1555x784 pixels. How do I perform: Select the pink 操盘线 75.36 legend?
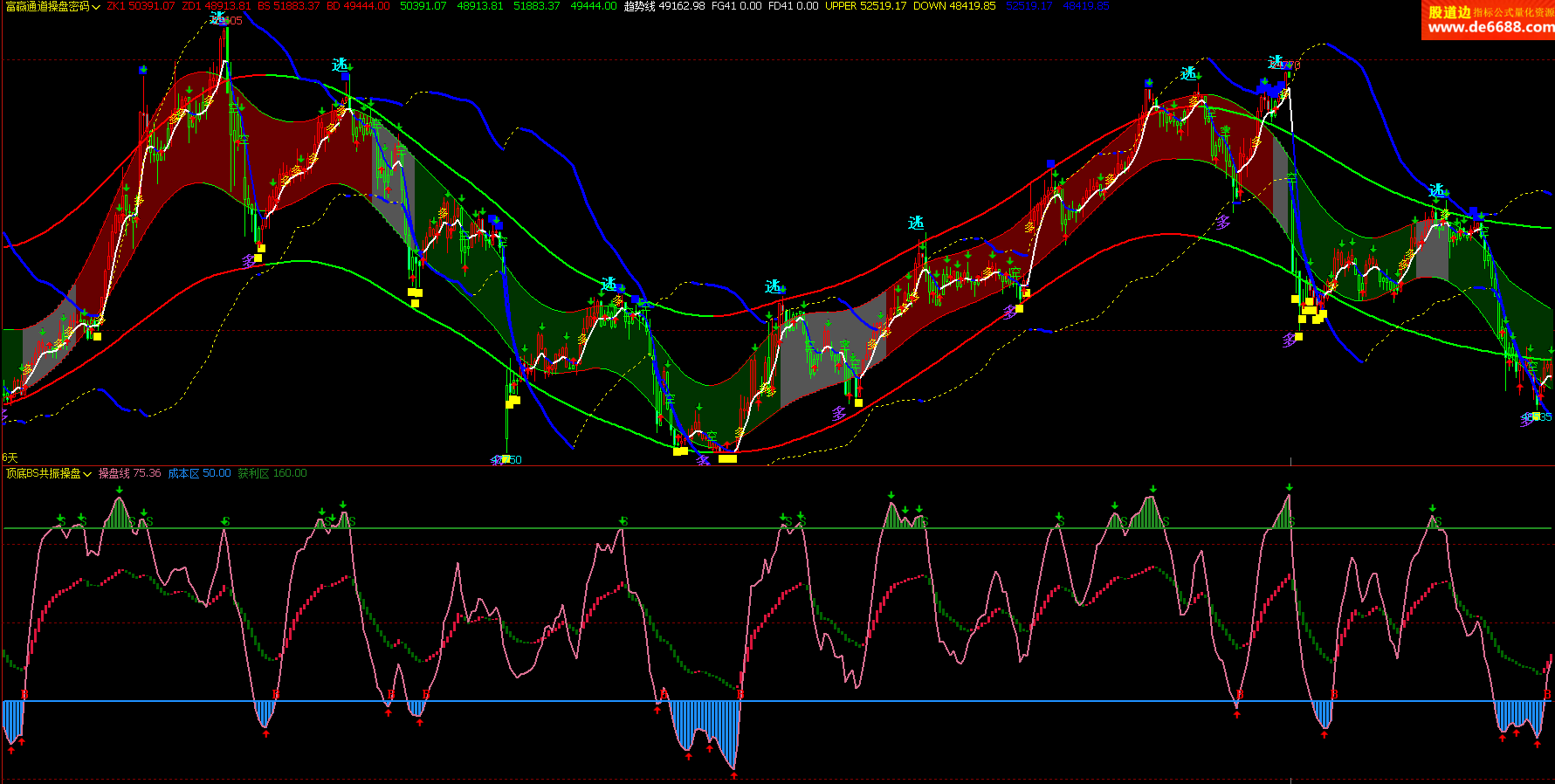129,473
